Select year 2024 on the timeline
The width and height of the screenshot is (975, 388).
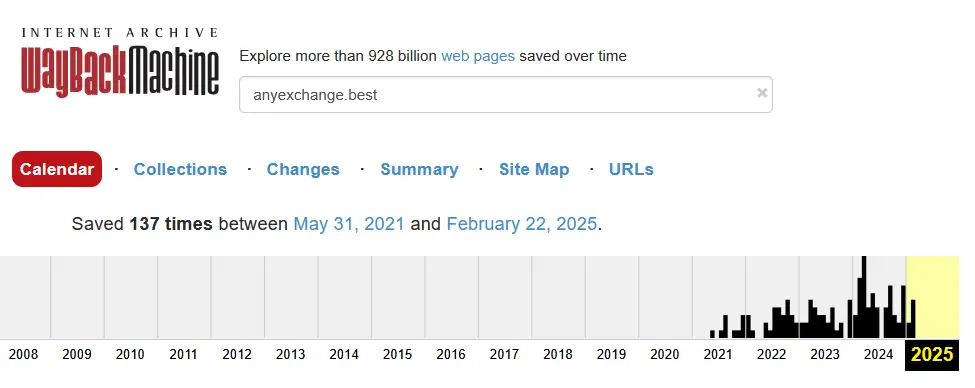879,354
